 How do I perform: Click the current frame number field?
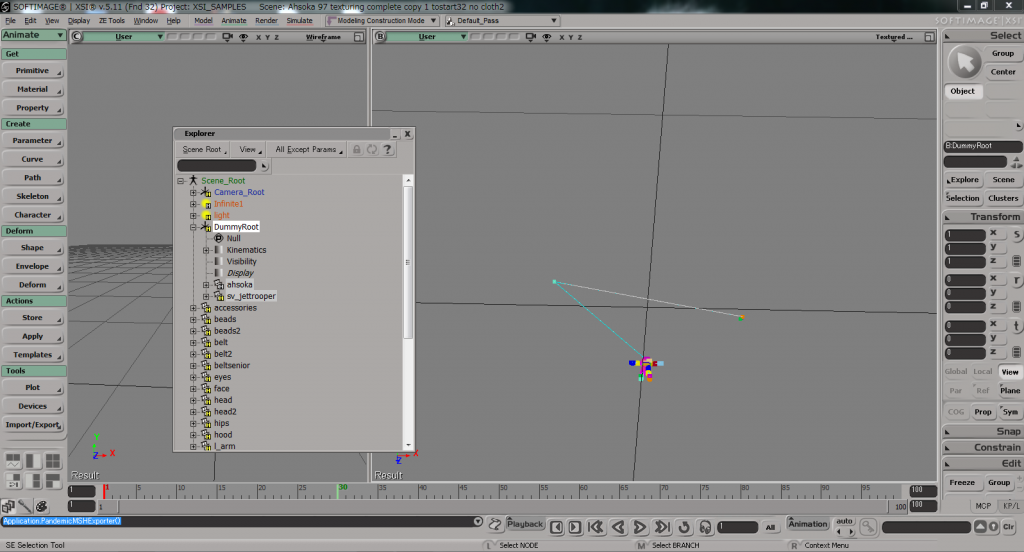pos(738,527)
